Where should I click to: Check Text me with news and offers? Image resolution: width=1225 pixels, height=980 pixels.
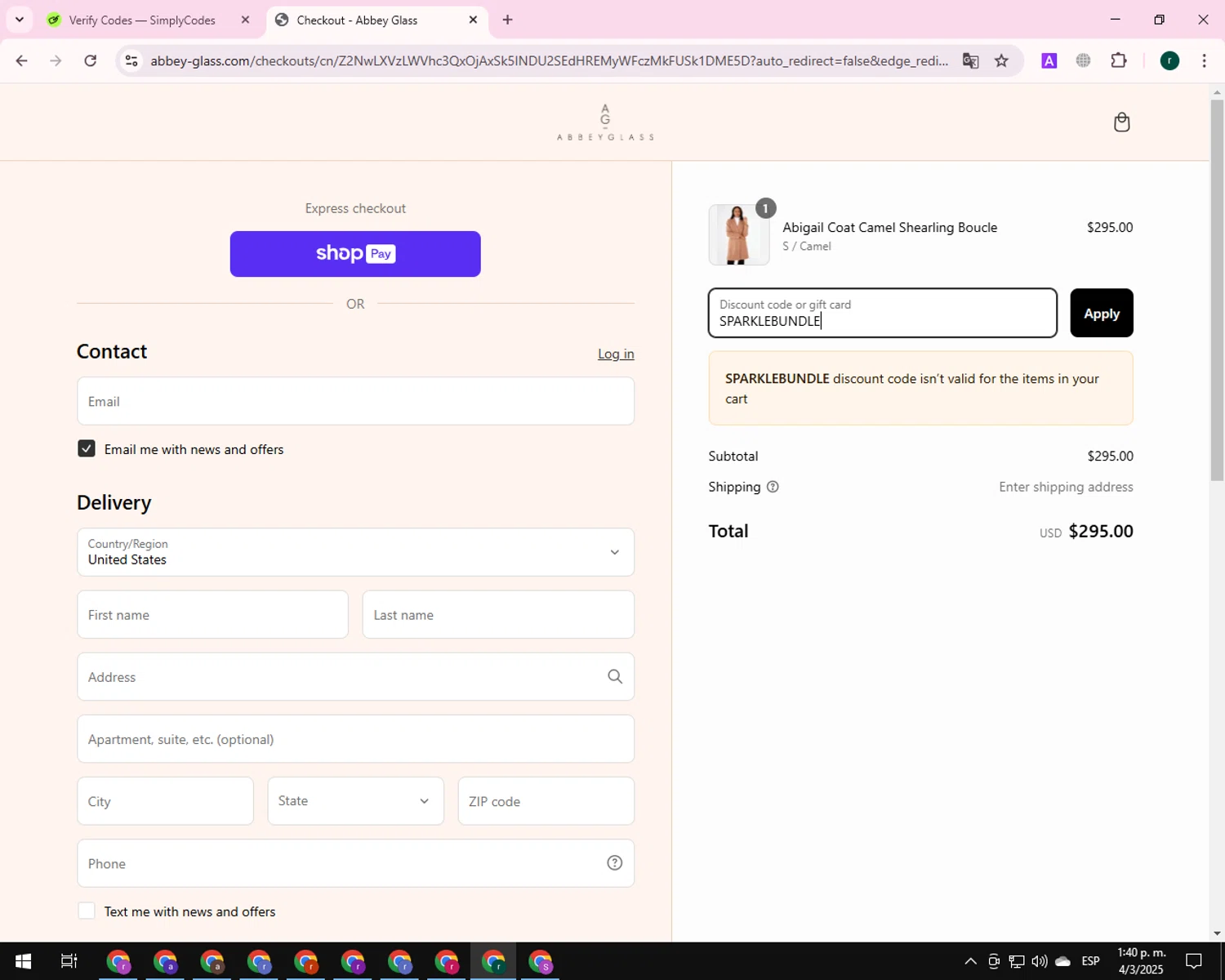87,911
